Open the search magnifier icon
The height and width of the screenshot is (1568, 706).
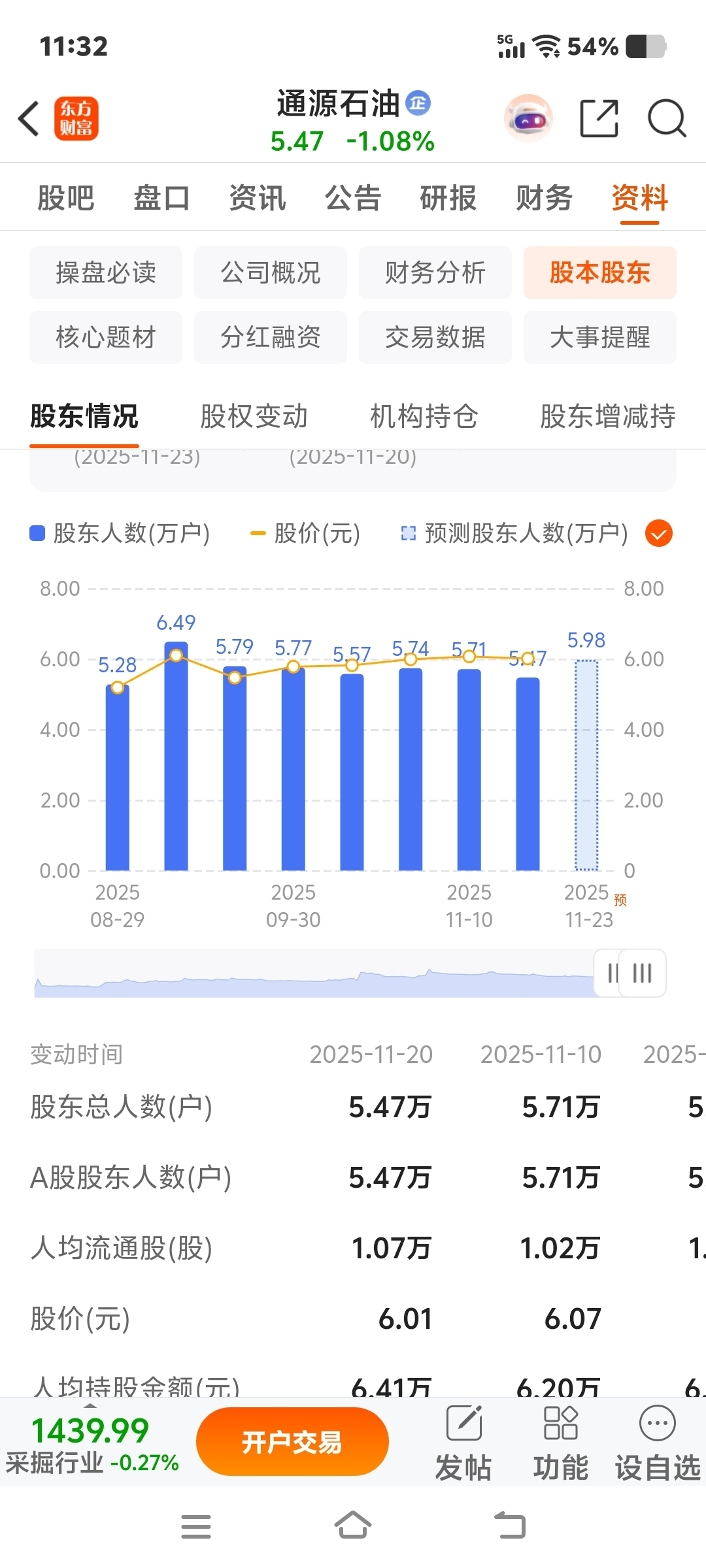(667, 119)
